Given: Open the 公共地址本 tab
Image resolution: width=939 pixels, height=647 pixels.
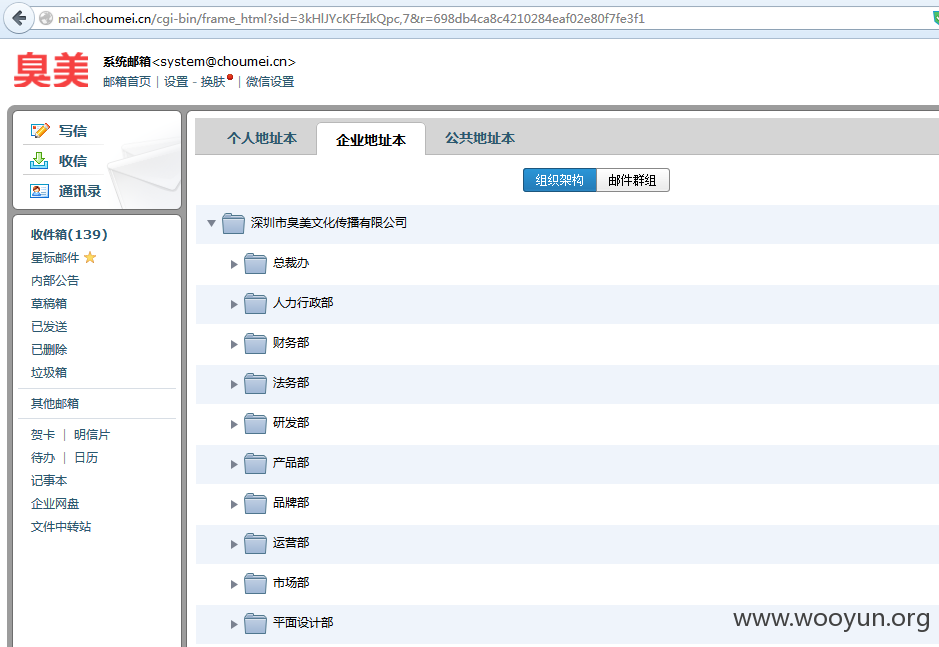Looking at the screenshot, I should (x=480, y=138).
